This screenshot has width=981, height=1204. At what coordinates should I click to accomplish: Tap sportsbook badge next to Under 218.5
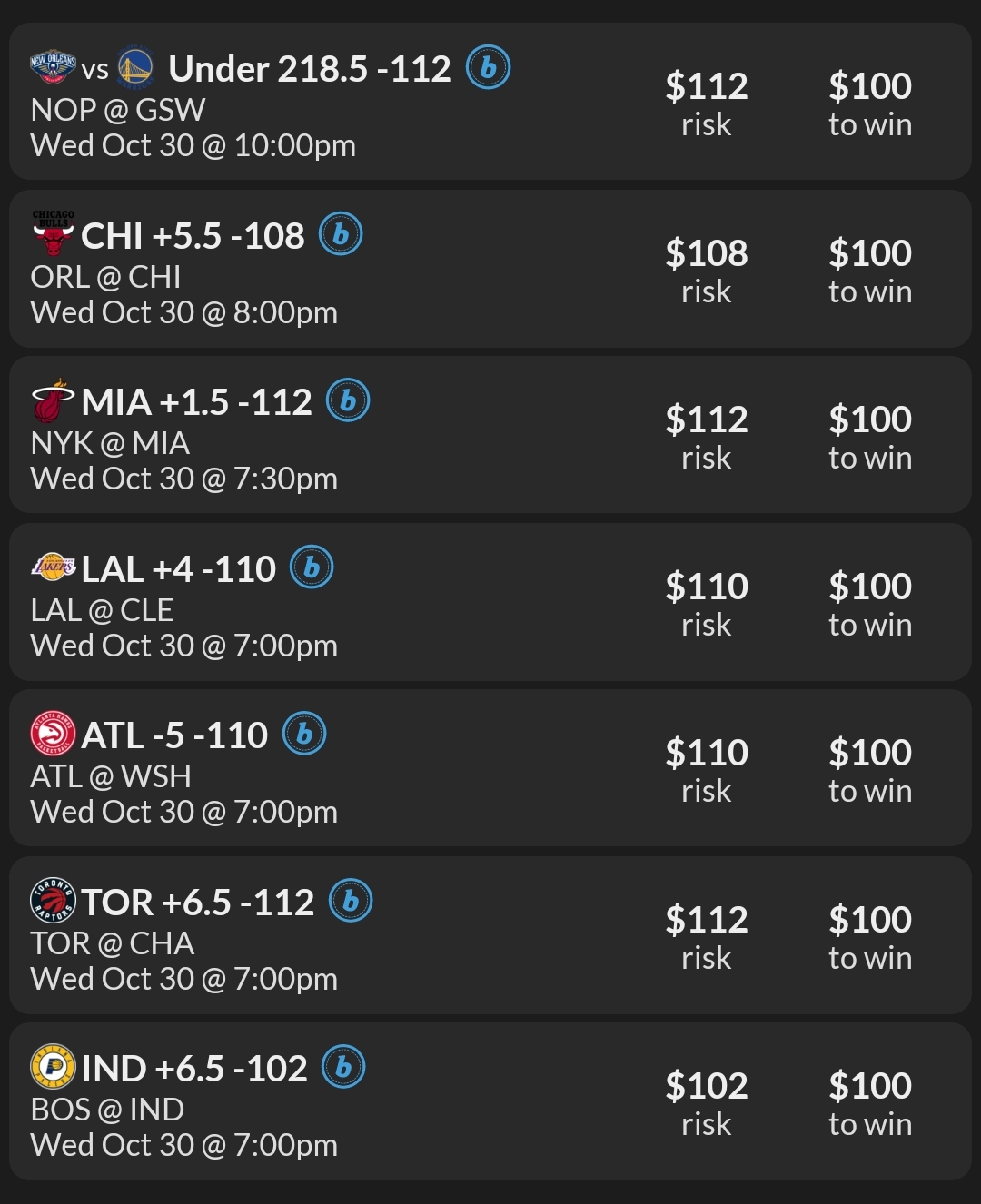tap(488, 67)
